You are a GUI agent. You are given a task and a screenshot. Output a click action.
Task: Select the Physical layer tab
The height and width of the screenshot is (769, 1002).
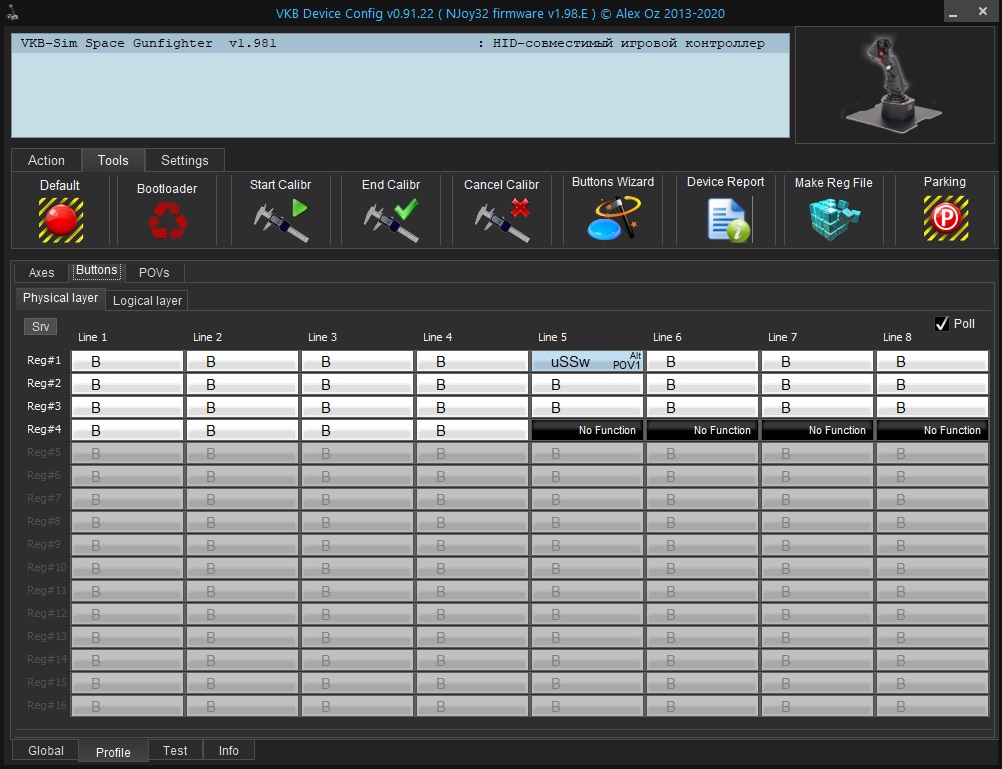[x=60, y=298]
